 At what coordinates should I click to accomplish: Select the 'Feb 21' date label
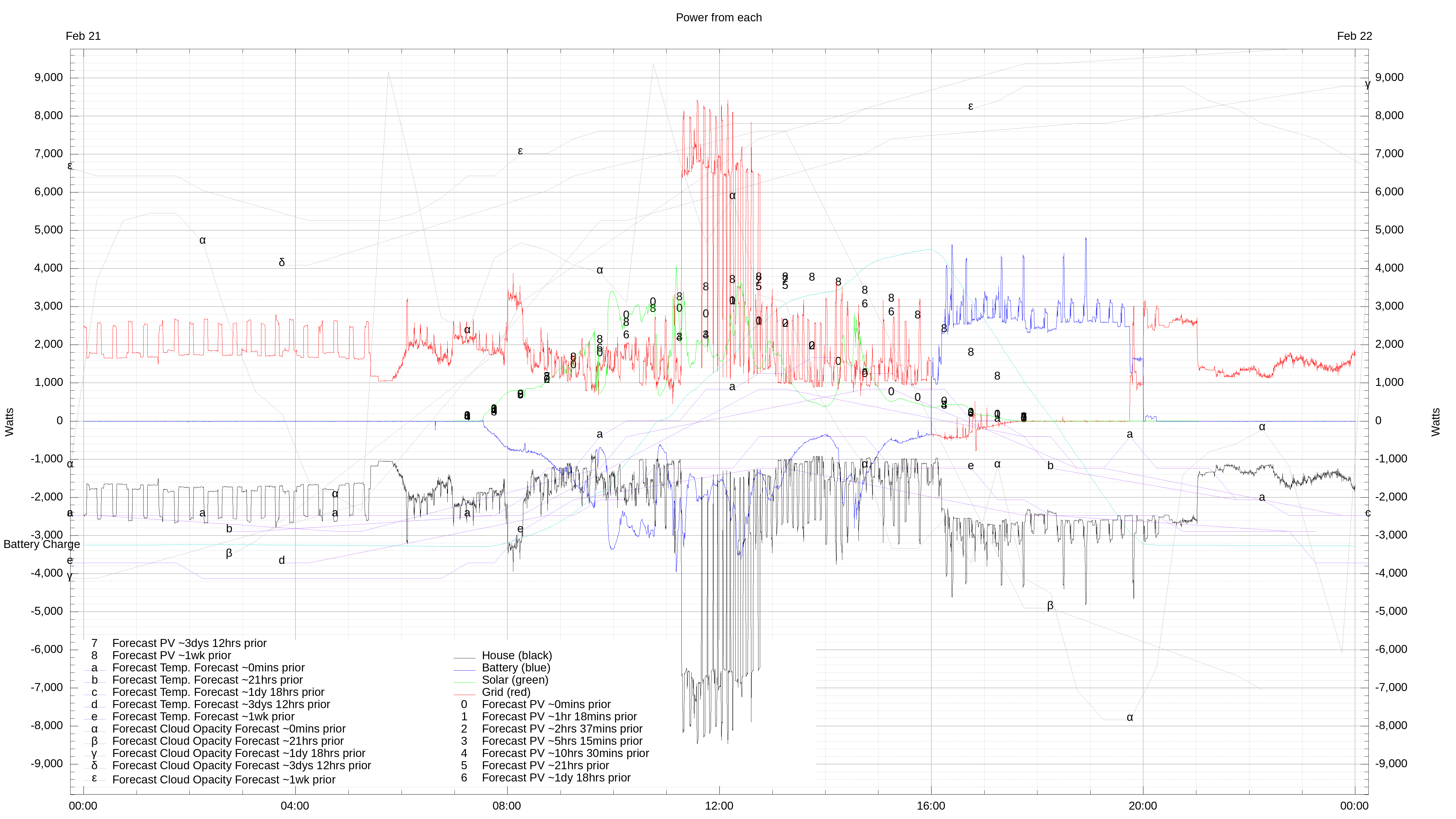click(83, 36)
